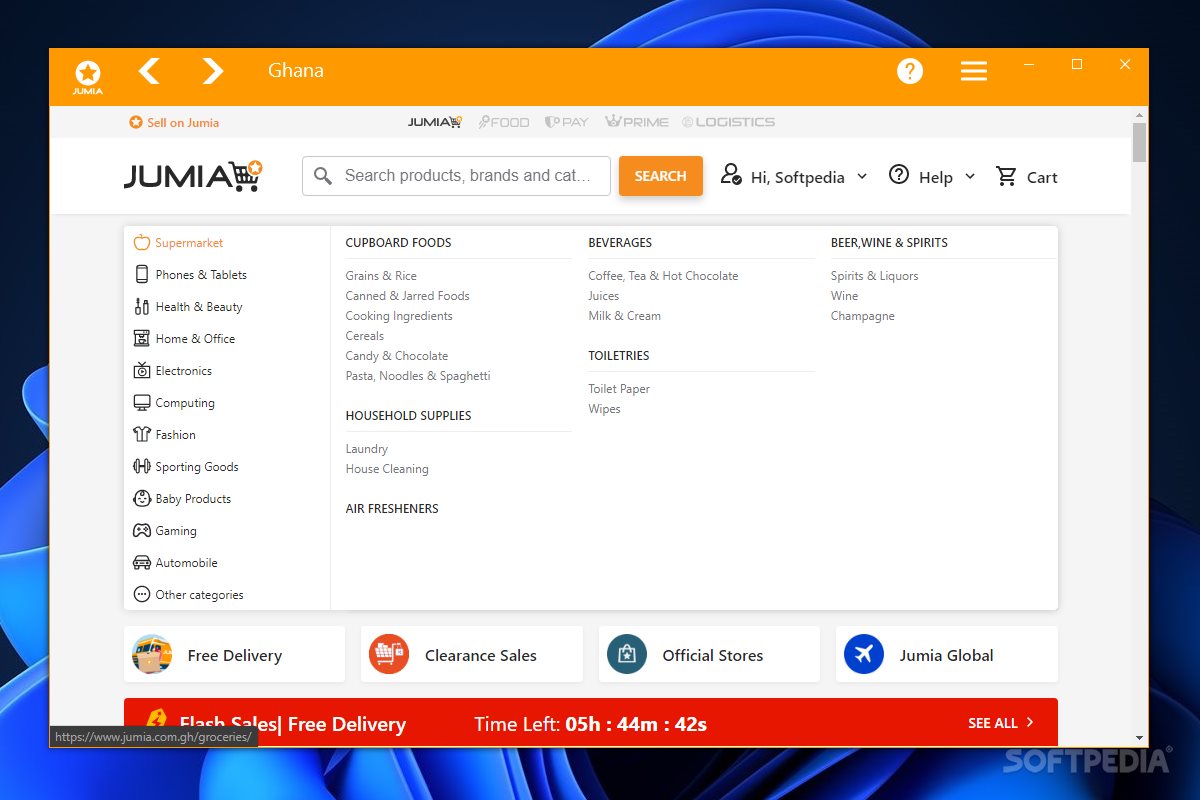Open the Wipes subcategory
This screenshot has width=1200, height=800.
click(604, 409)
